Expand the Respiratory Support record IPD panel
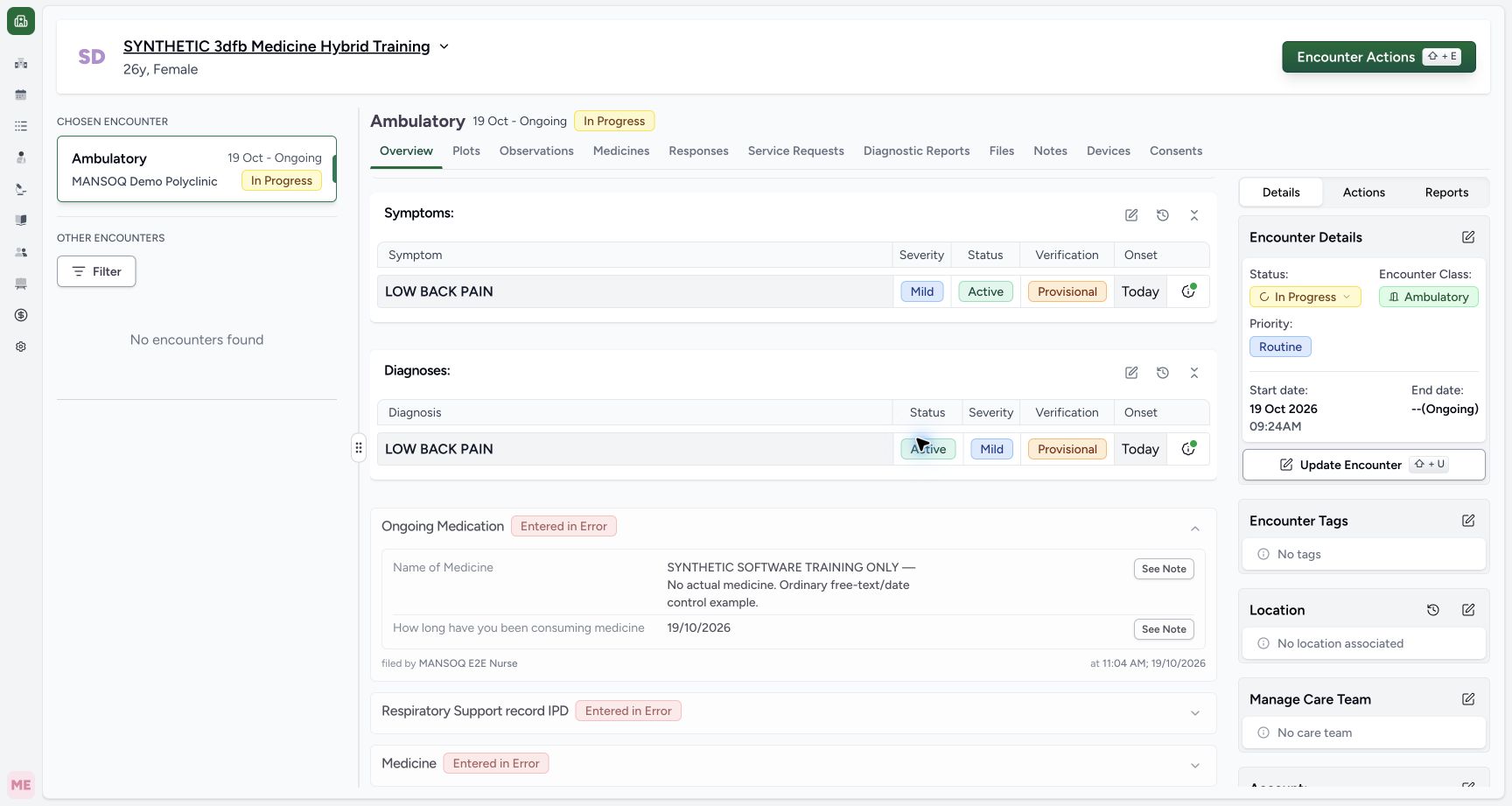 click(1195, 713)
